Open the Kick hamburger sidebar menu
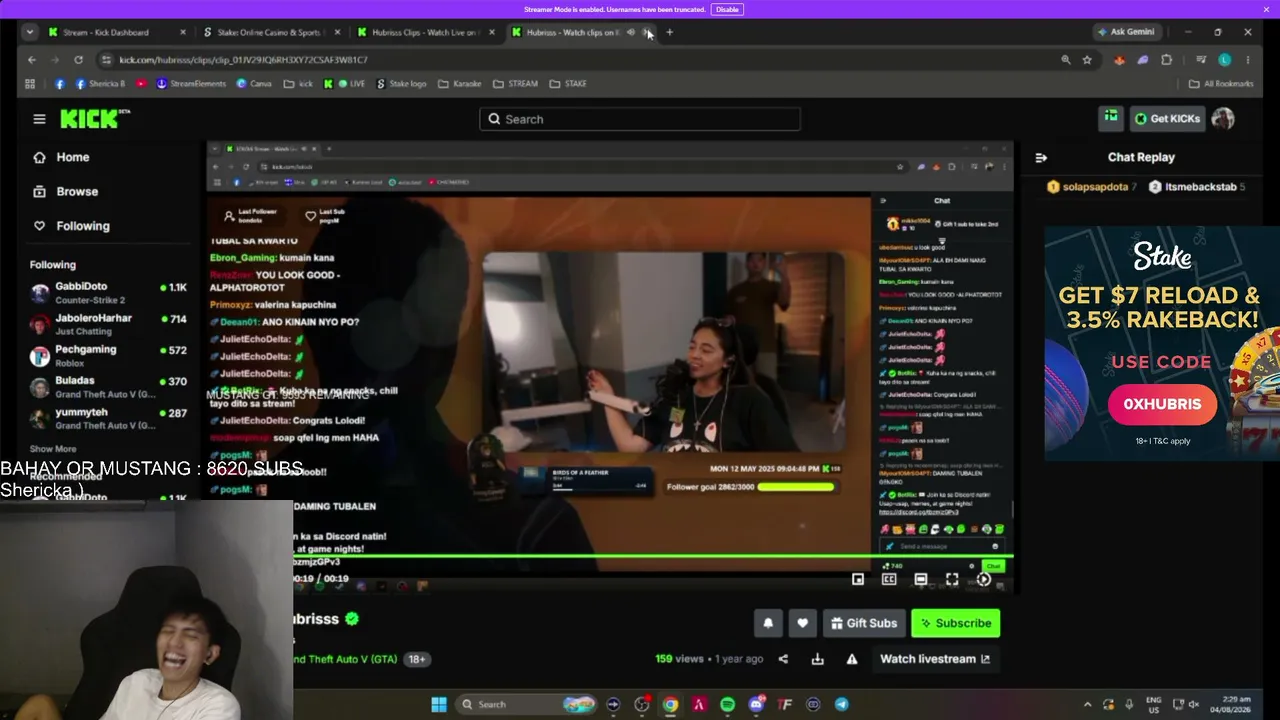Screen dimensions: 1280x720 coord(39,119)
